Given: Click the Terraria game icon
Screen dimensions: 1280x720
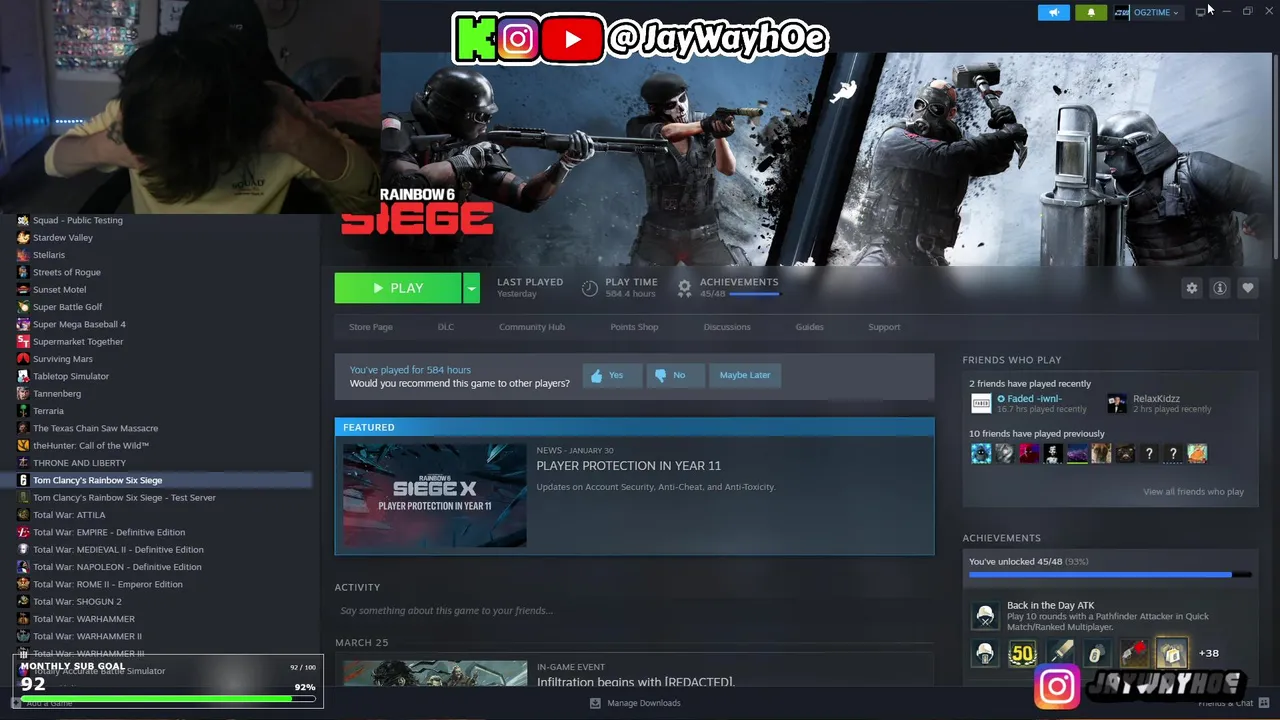Looking at the screenshot, I should [x=23, y=411].
